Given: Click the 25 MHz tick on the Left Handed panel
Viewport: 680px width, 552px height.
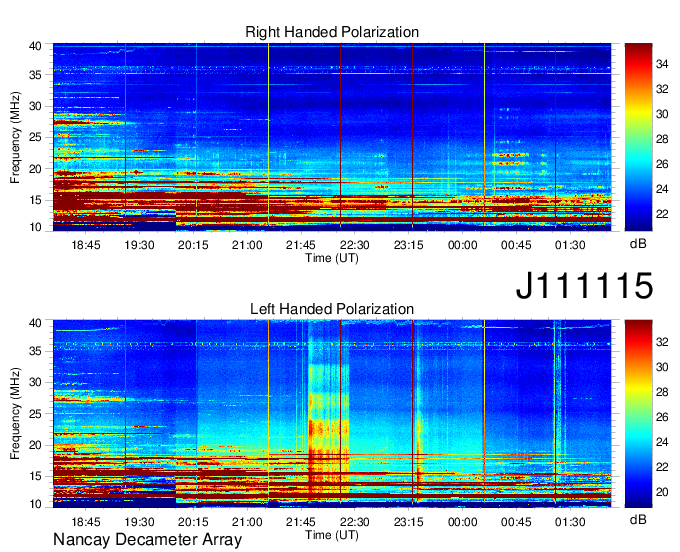Looking at the screenshot, I should point(35,414).
